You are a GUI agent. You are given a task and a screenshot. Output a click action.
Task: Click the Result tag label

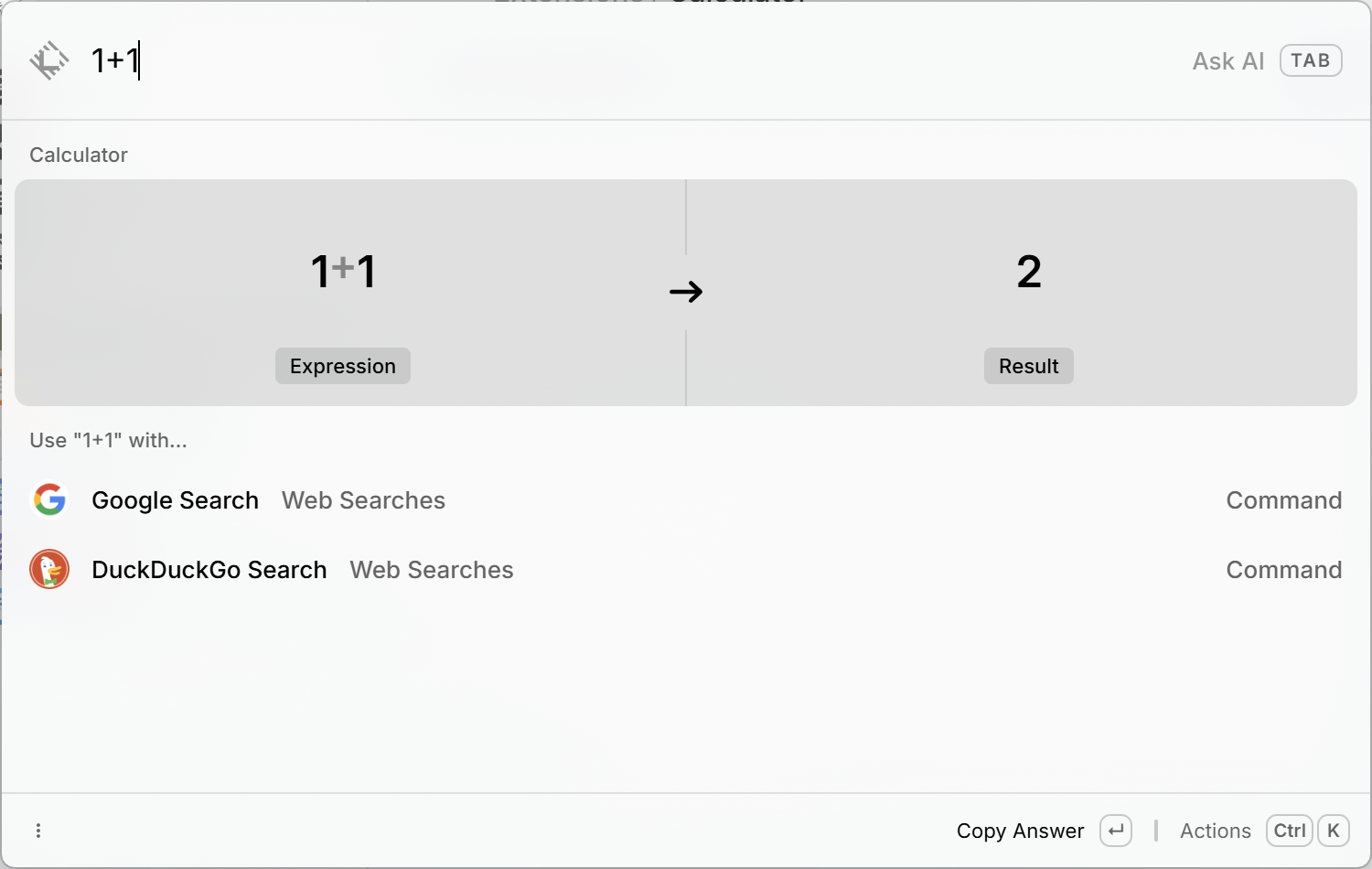1029,366
